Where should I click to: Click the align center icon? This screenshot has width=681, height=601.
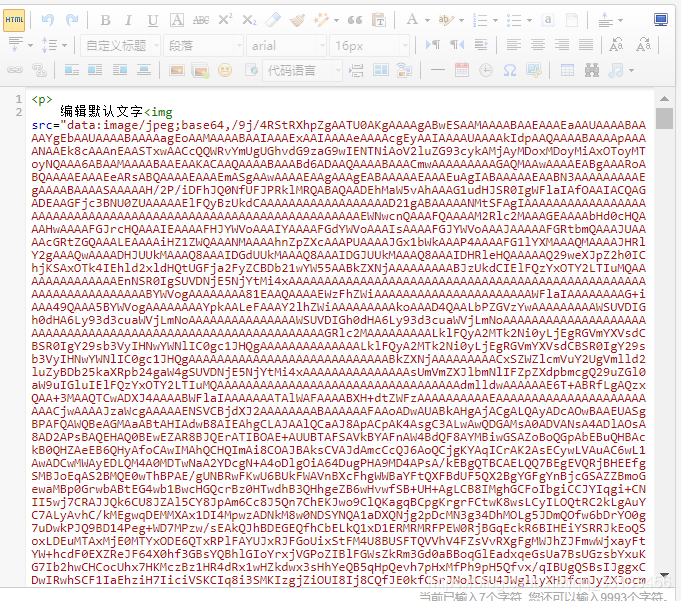(x=538, y=45)
